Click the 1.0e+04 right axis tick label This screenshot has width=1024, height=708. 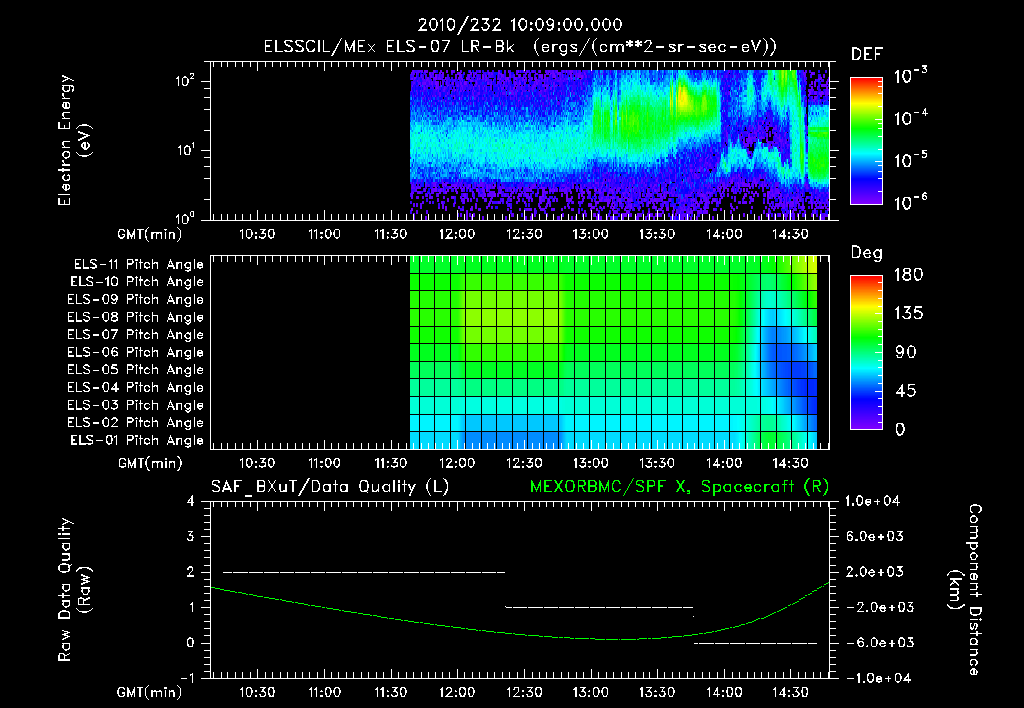tap(872, 501)
